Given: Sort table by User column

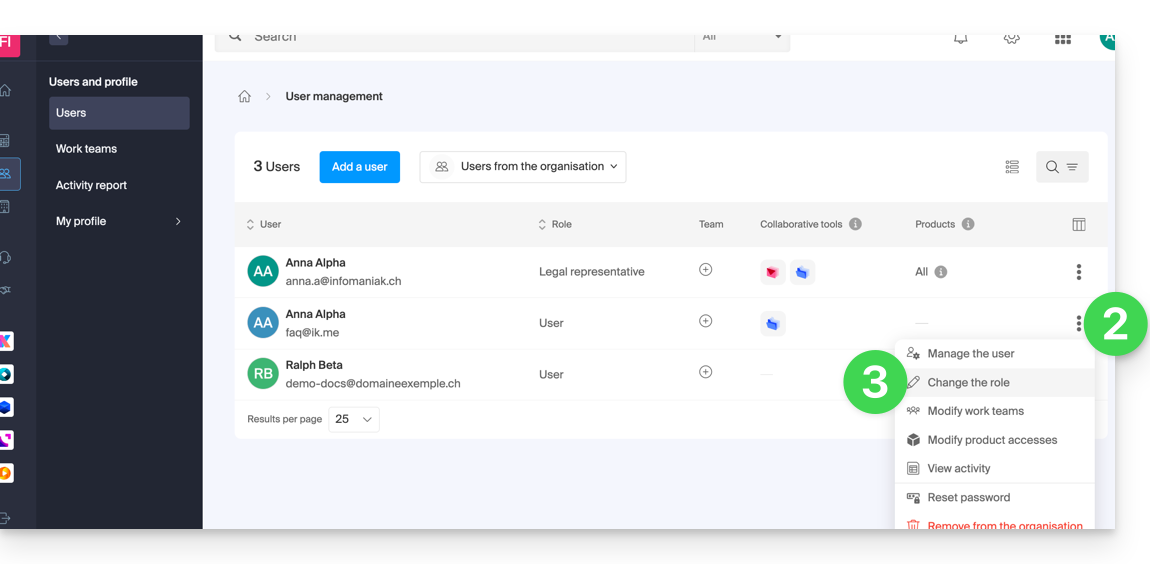Looking at the screenshot, I should click(x=264, y=224).
